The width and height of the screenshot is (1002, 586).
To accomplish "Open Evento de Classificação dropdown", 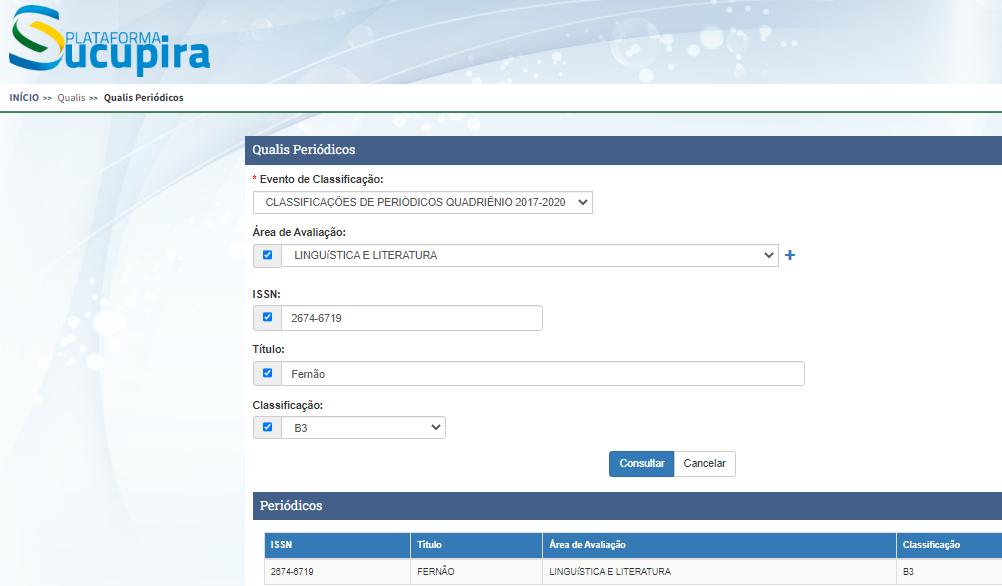I will click(422, 203).
